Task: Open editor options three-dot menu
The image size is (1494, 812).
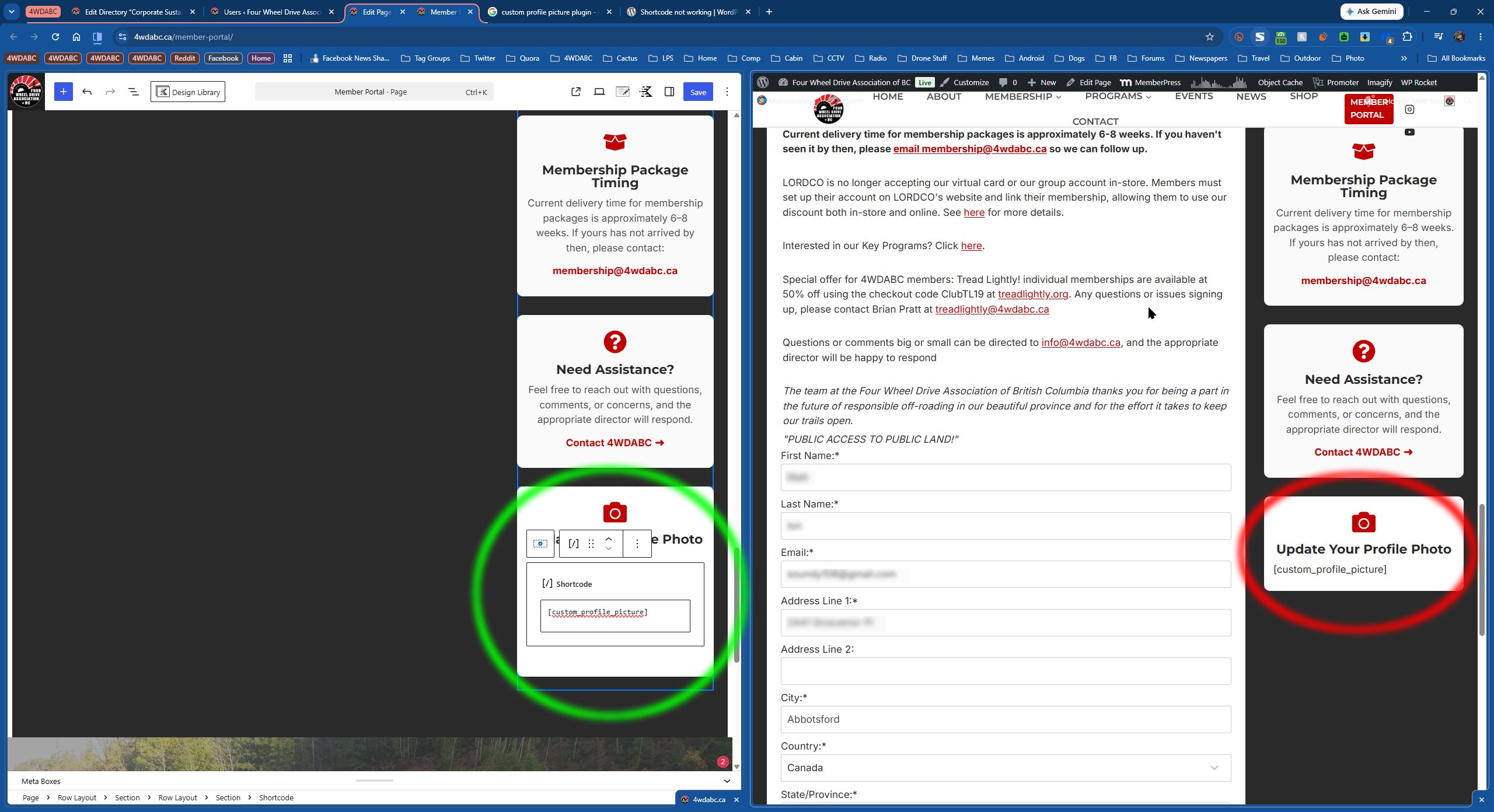Action: [x=727, y=92]
